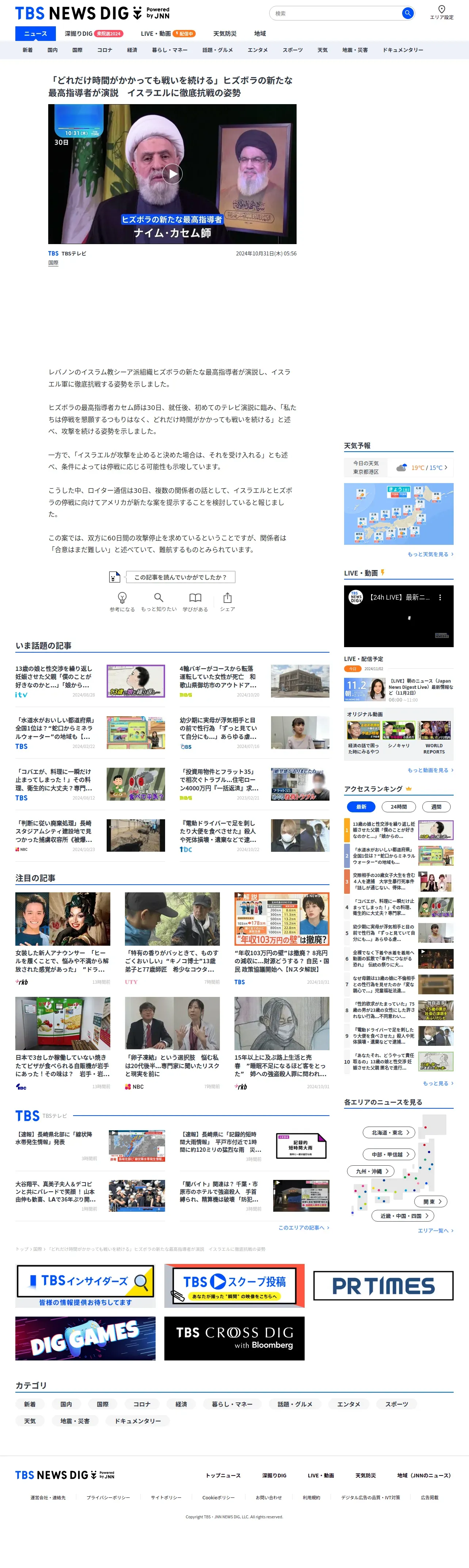Go to エンタメ in the sub navigation
469x1568 pixels.
257,50
